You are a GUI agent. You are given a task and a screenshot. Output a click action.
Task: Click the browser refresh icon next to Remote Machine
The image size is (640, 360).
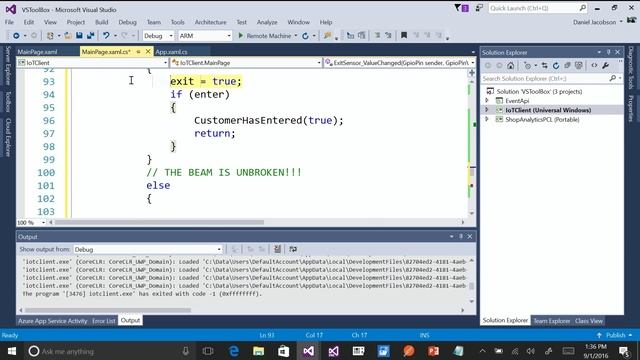pyautogui.click(x=305, y=36)
